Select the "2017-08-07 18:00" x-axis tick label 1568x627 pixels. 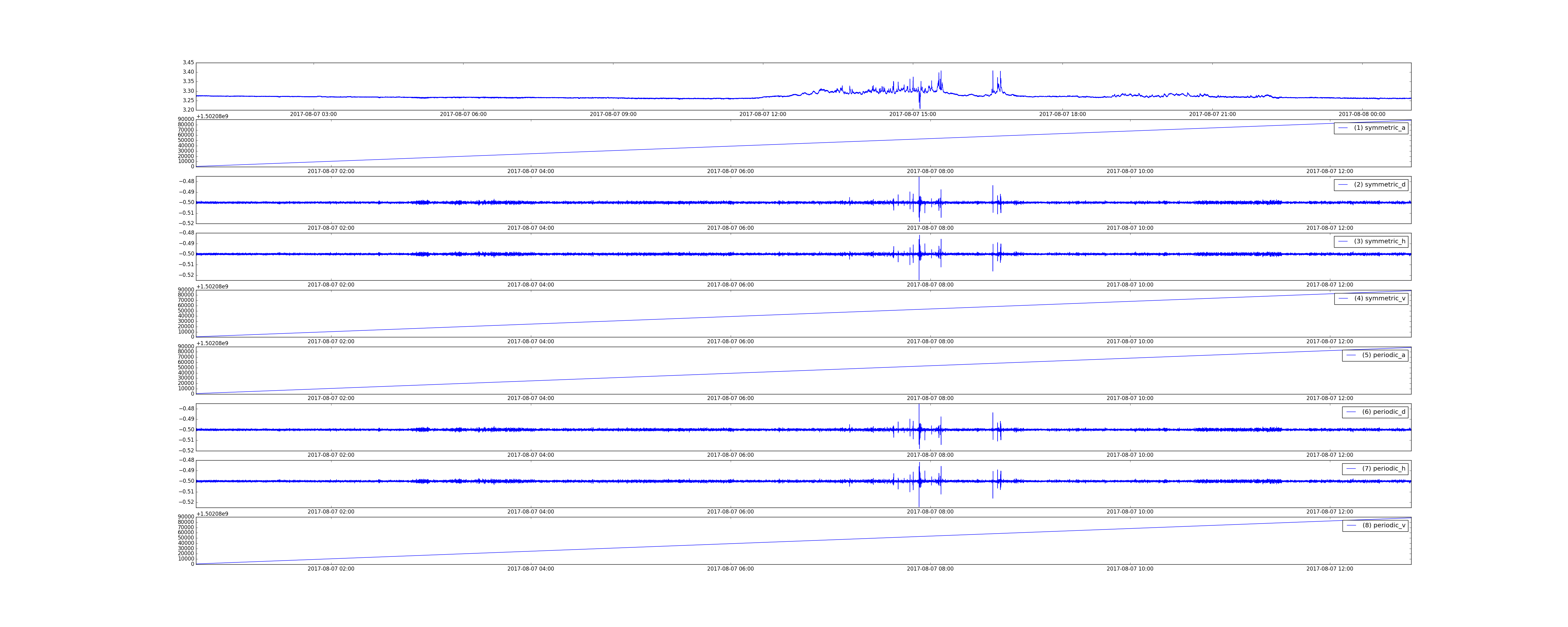pyautogui.click(x=1062, y=114)
